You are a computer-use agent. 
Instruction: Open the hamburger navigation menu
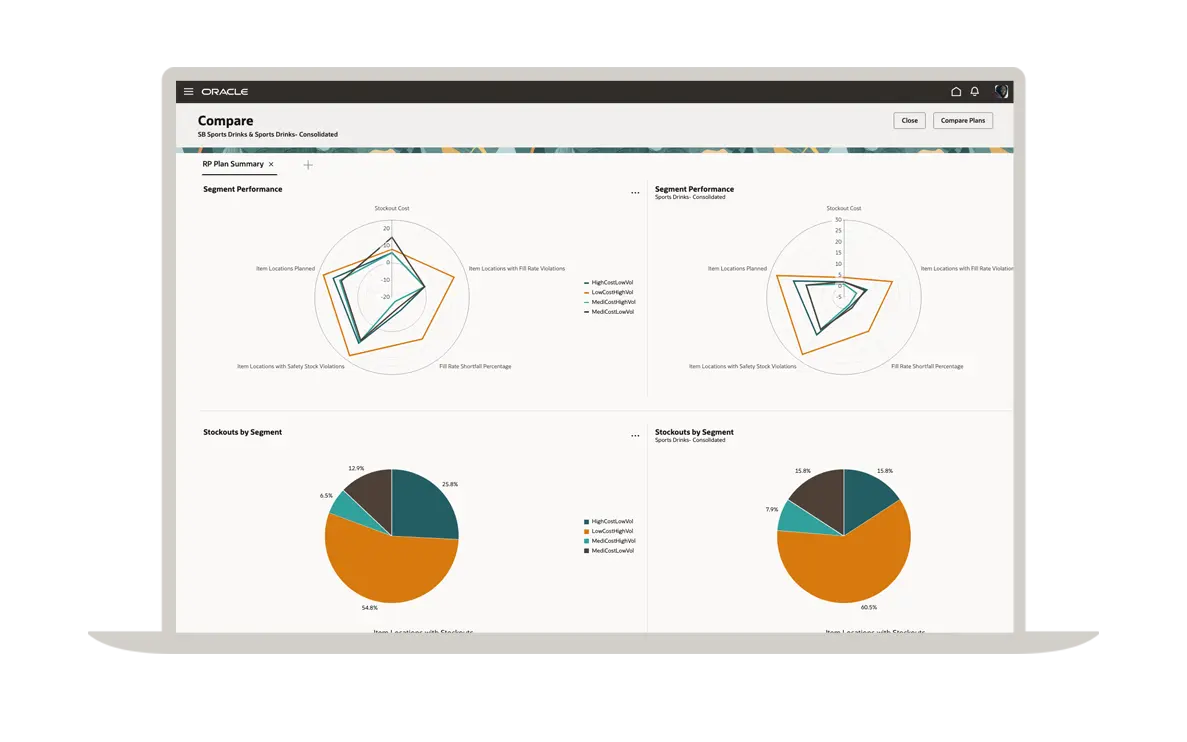[188, 92]
